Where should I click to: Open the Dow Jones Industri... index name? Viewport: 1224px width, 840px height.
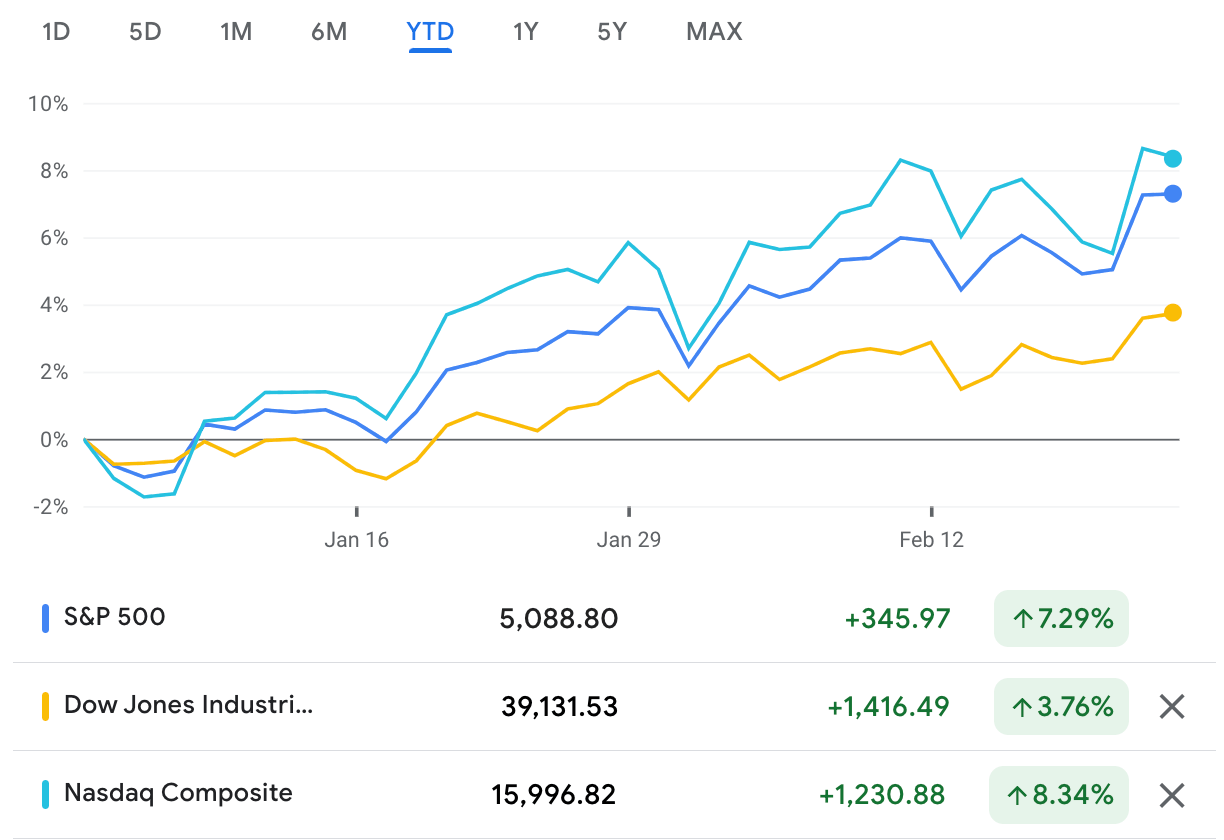pos(188,705)
